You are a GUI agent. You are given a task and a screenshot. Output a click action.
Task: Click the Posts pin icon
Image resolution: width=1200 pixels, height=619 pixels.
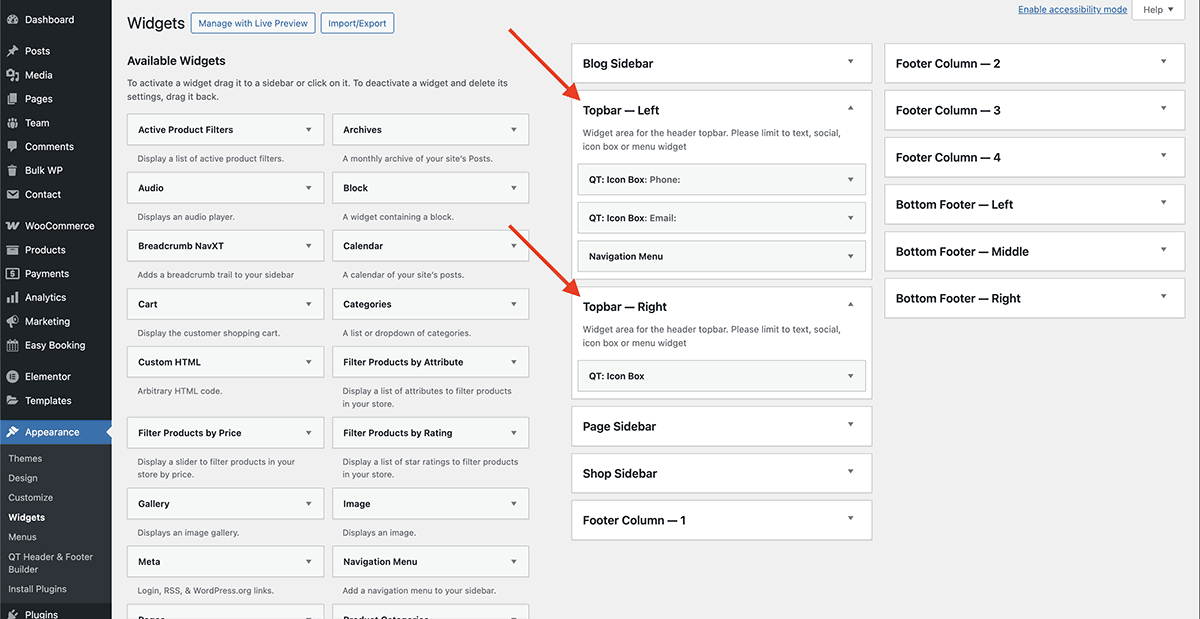12,51
